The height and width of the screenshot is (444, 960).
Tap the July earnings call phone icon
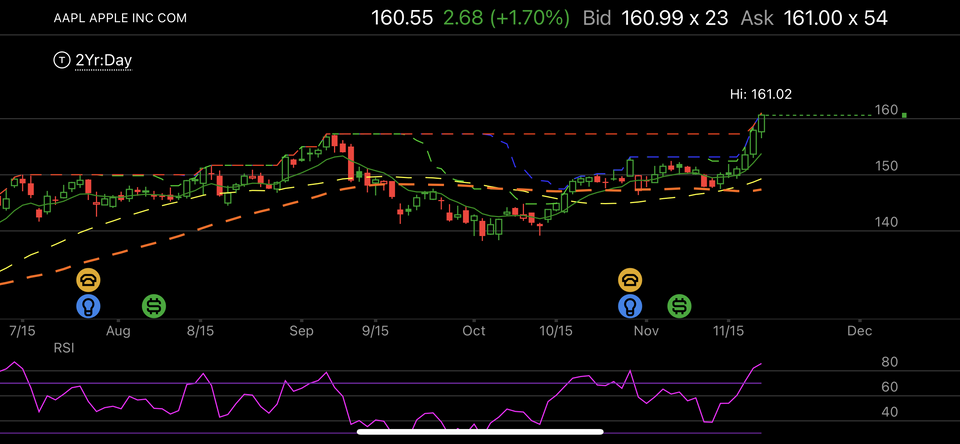coord(88,280)
